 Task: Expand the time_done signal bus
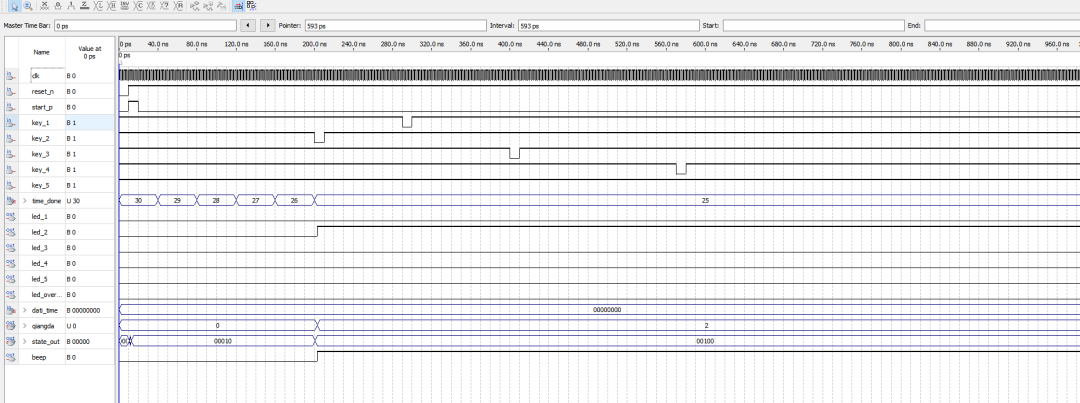[x=25, y=201]
